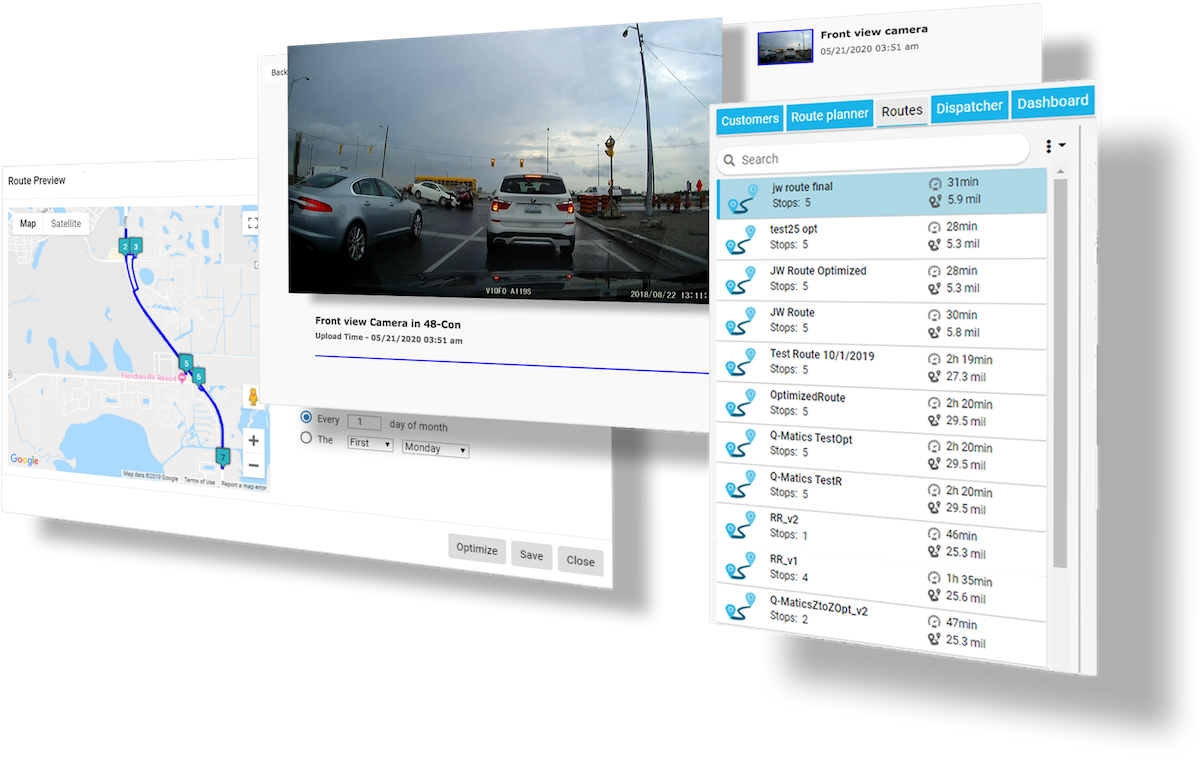Screen dimensions: 1200x759
Task: Select the Every day of month radio
Action: coord(306,417)
